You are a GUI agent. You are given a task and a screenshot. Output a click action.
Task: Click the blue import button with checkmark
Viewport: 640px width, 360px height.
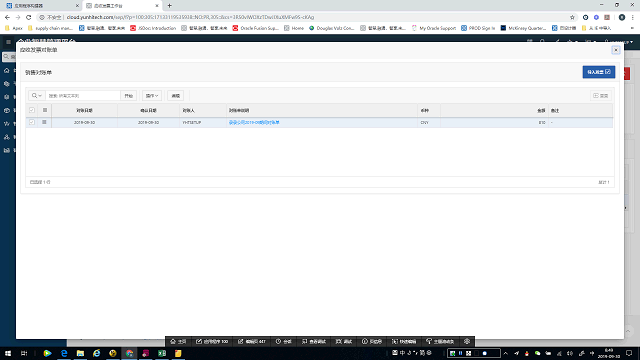[x=598, y=72]
